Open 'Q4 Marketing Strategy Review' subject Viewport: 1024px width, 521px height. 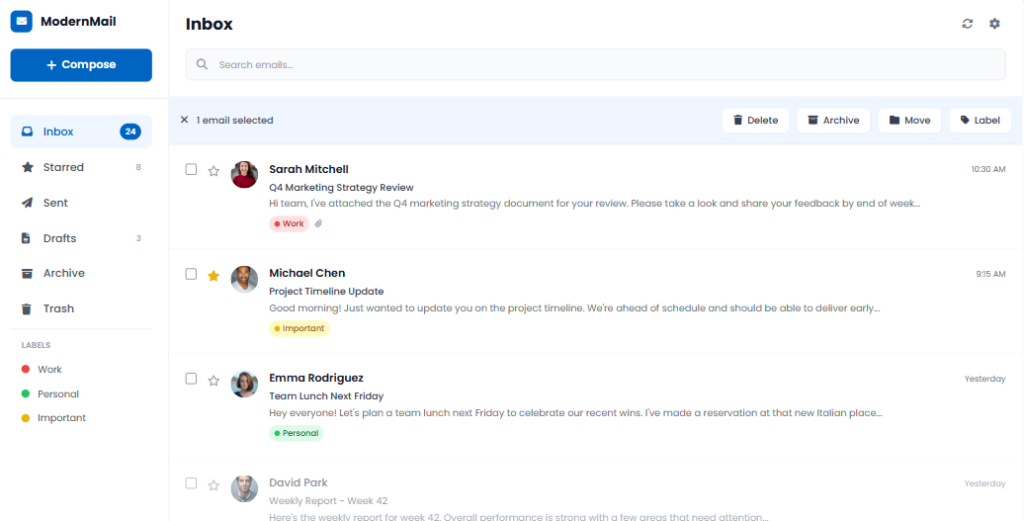342,187
